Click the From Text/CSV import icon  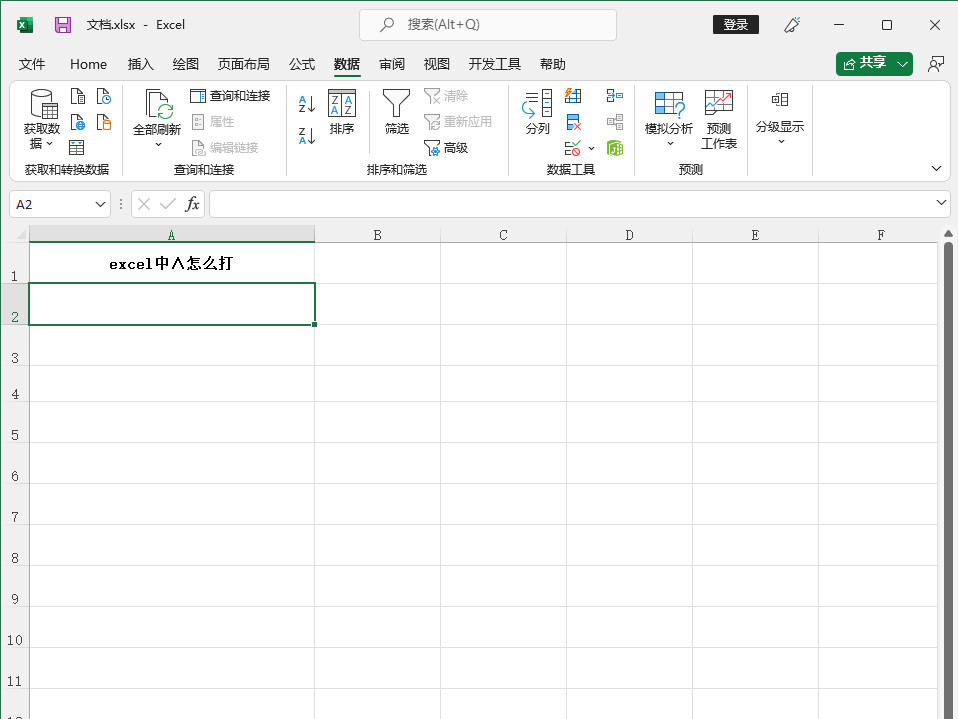pyautogui.click(x=78, y=97)
